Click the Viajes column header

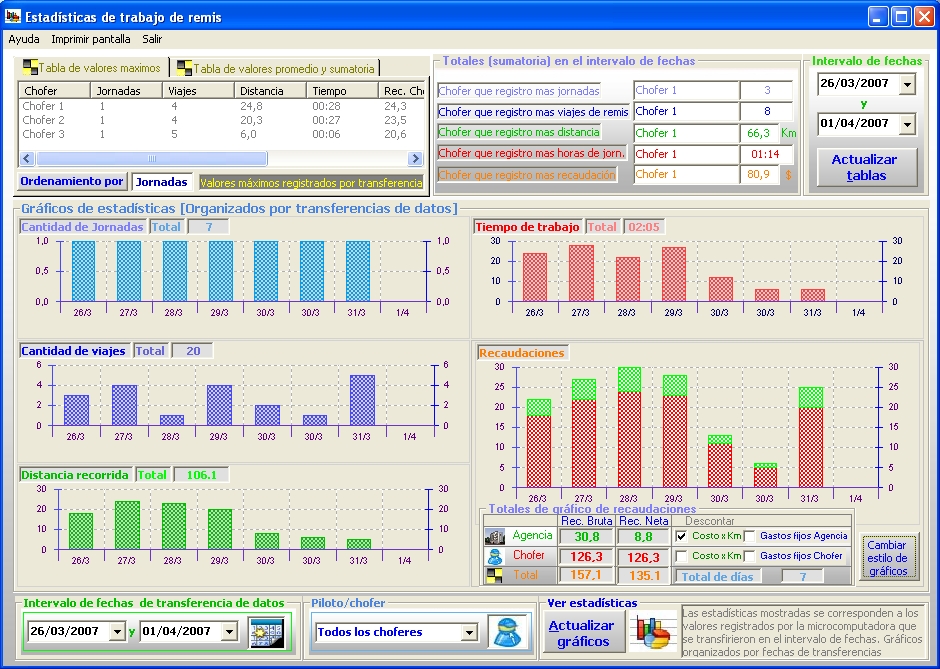pyautogui.click(x=198, y=91)
